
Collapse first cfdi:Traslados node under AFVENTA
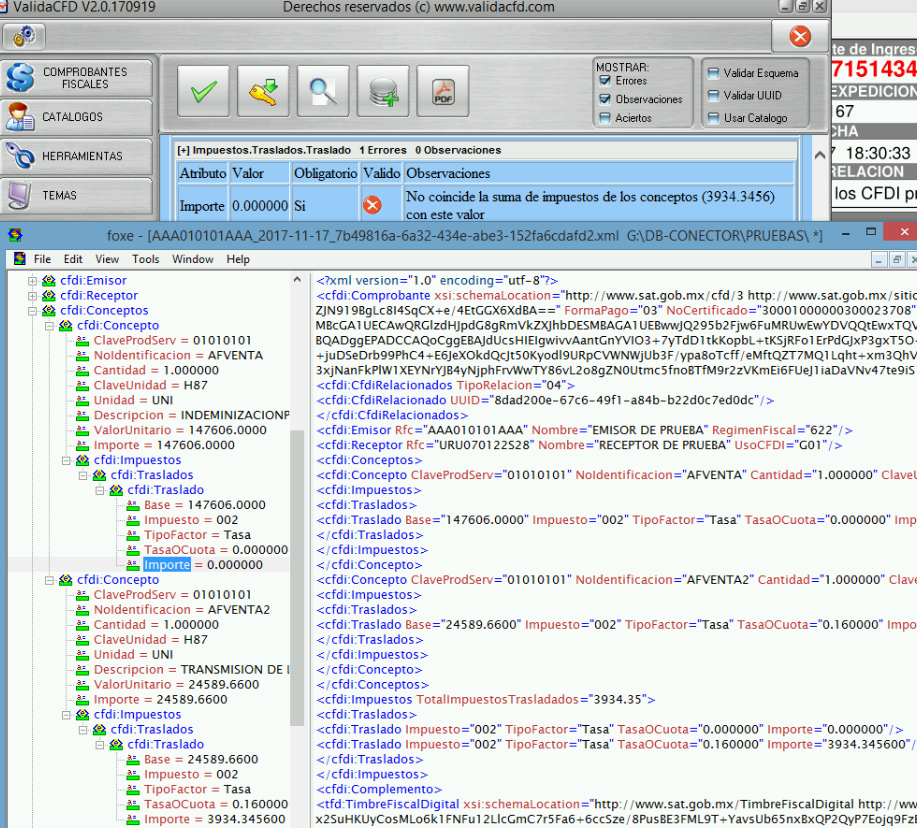tap(84, 475)
